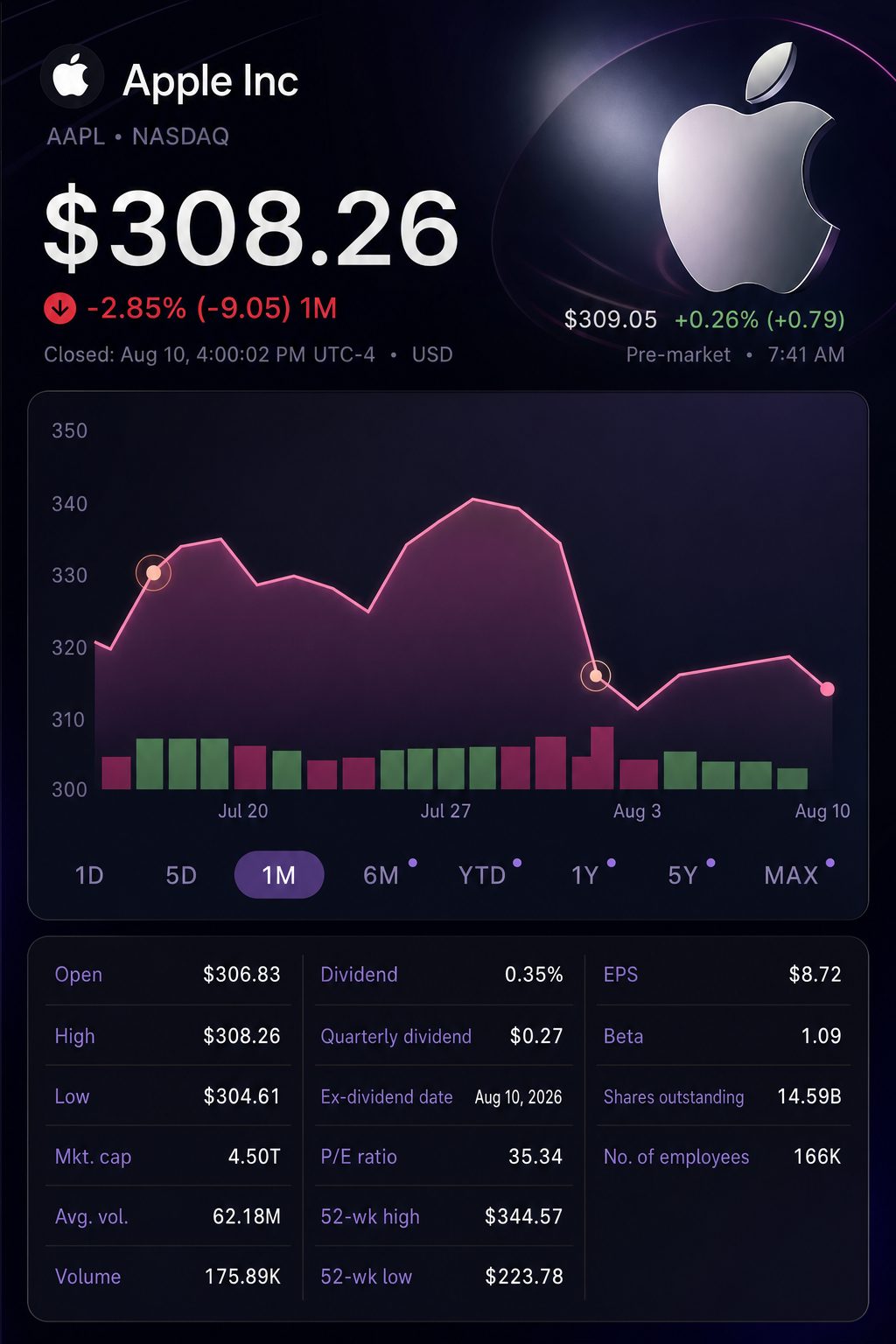Click the 350 price axis label
The image size is (896, 1344).
tap(70, 430)
